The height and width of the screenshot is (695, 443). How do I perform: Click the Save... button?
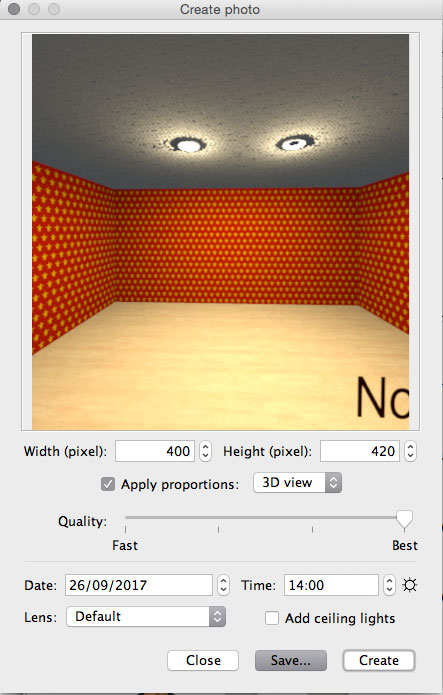[x=290, y=660]
